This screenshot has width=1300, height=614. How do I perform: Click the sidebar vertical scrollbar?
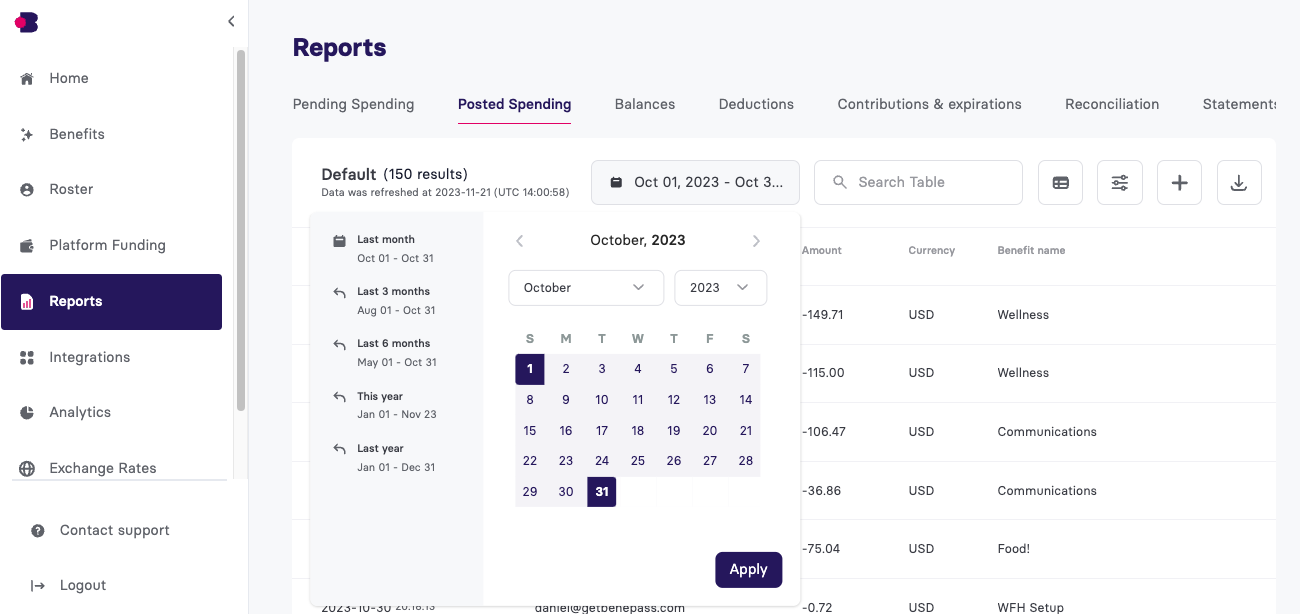(240, 230)
